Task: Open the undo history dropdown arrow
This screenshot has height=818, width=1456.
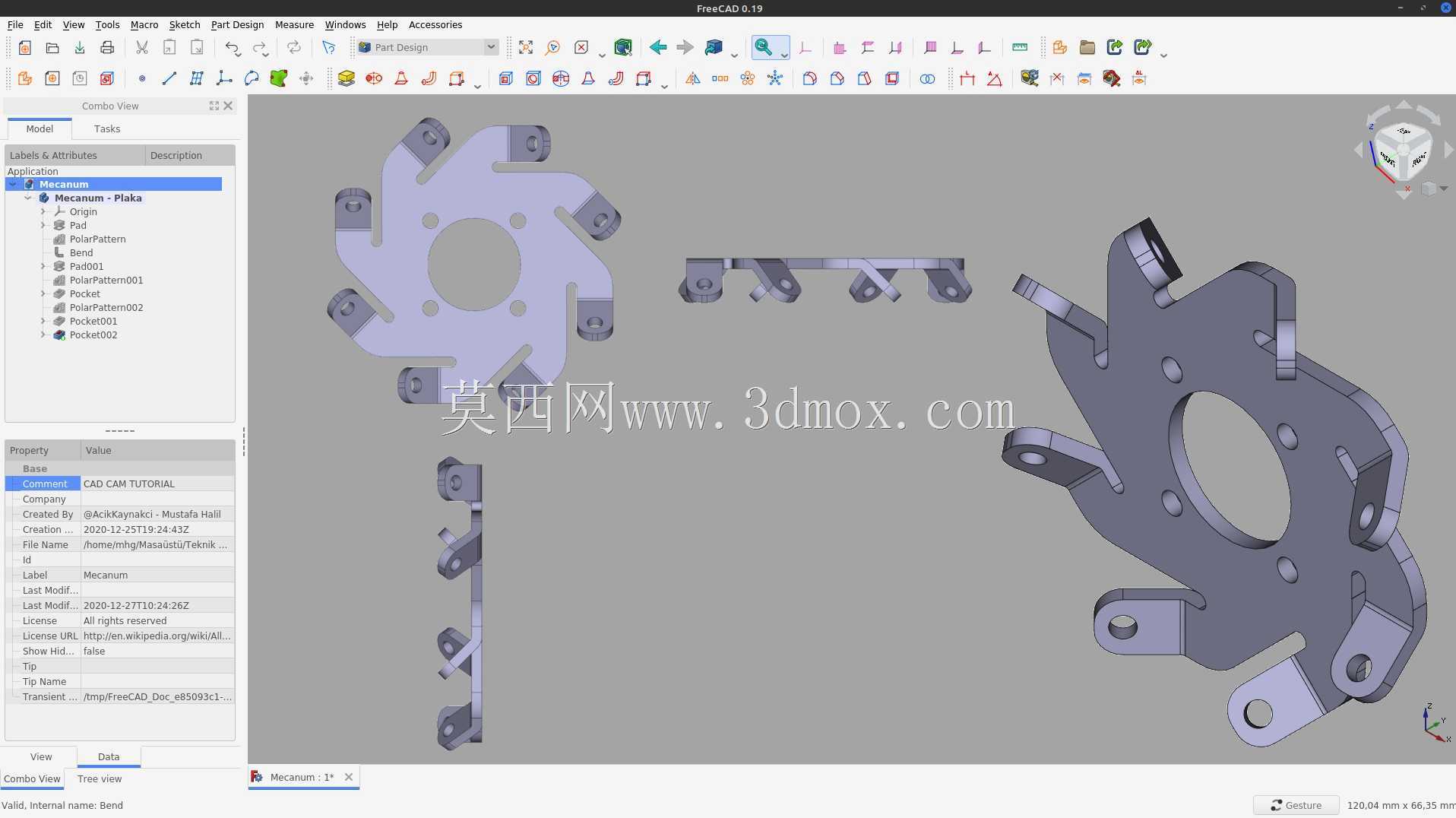Action: point(238,54)
